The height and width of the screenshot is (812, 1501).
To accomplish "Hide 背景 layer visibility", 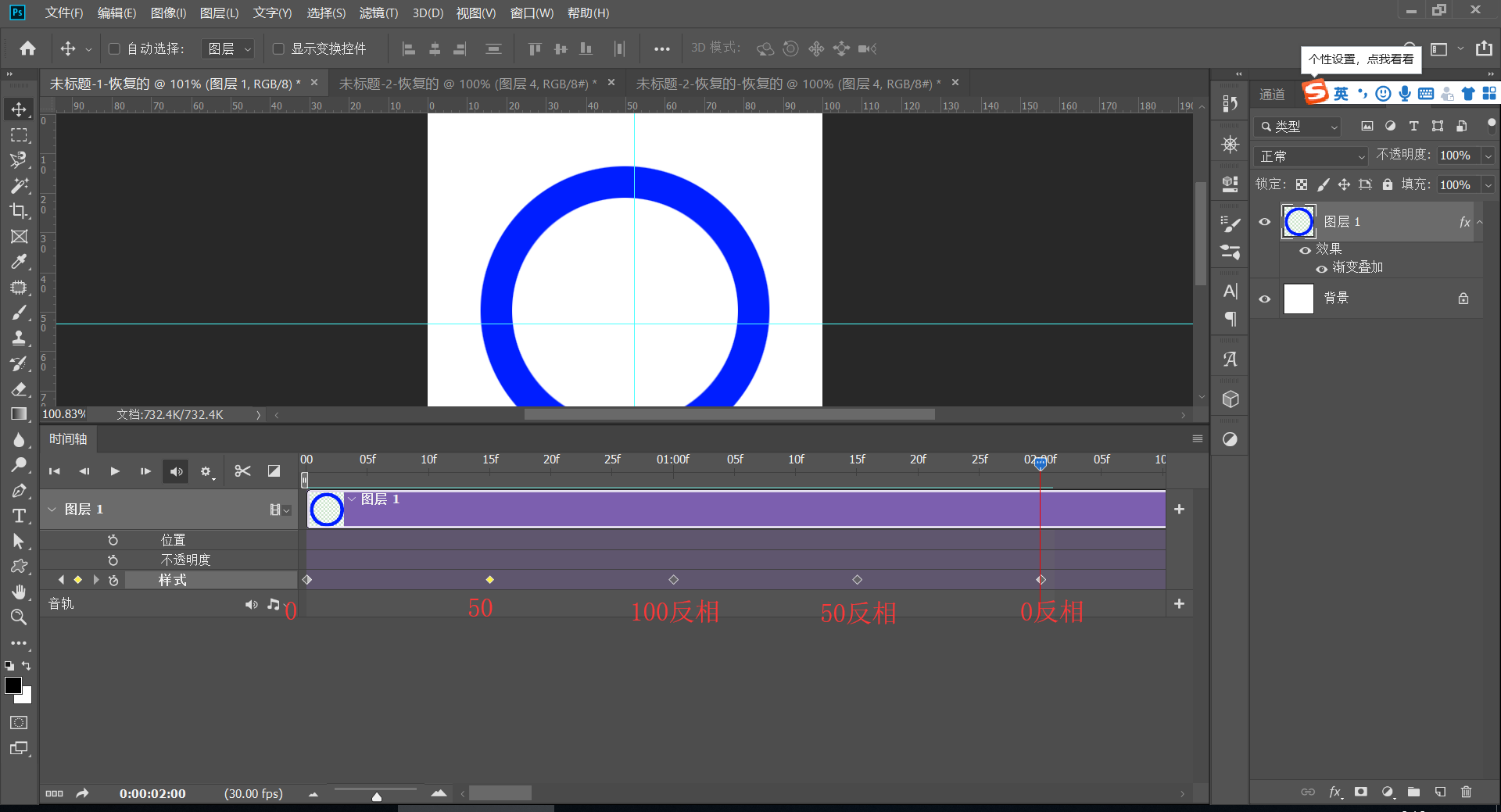I will (x=1265, y=299).
